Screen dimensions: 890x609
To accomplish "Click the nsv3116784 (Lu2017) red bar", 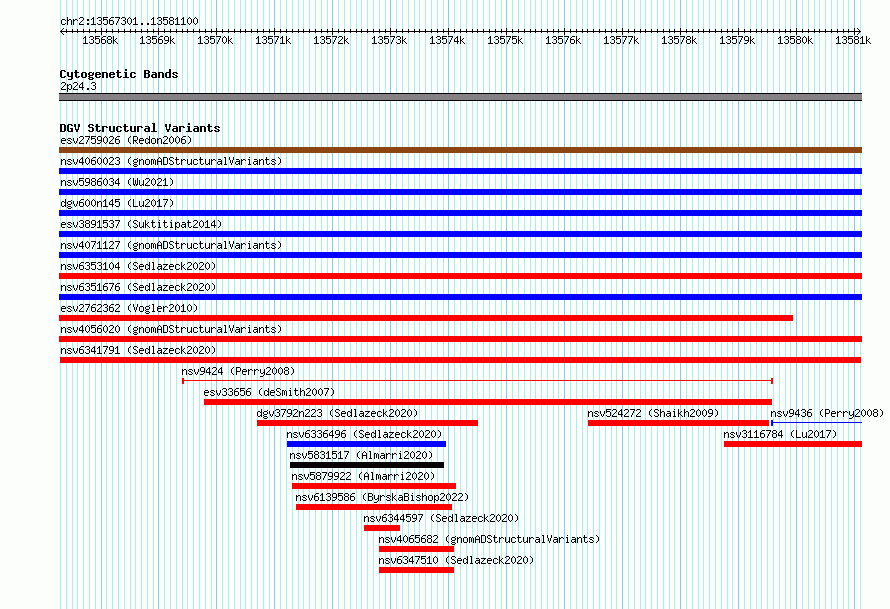I will (793, 444).
